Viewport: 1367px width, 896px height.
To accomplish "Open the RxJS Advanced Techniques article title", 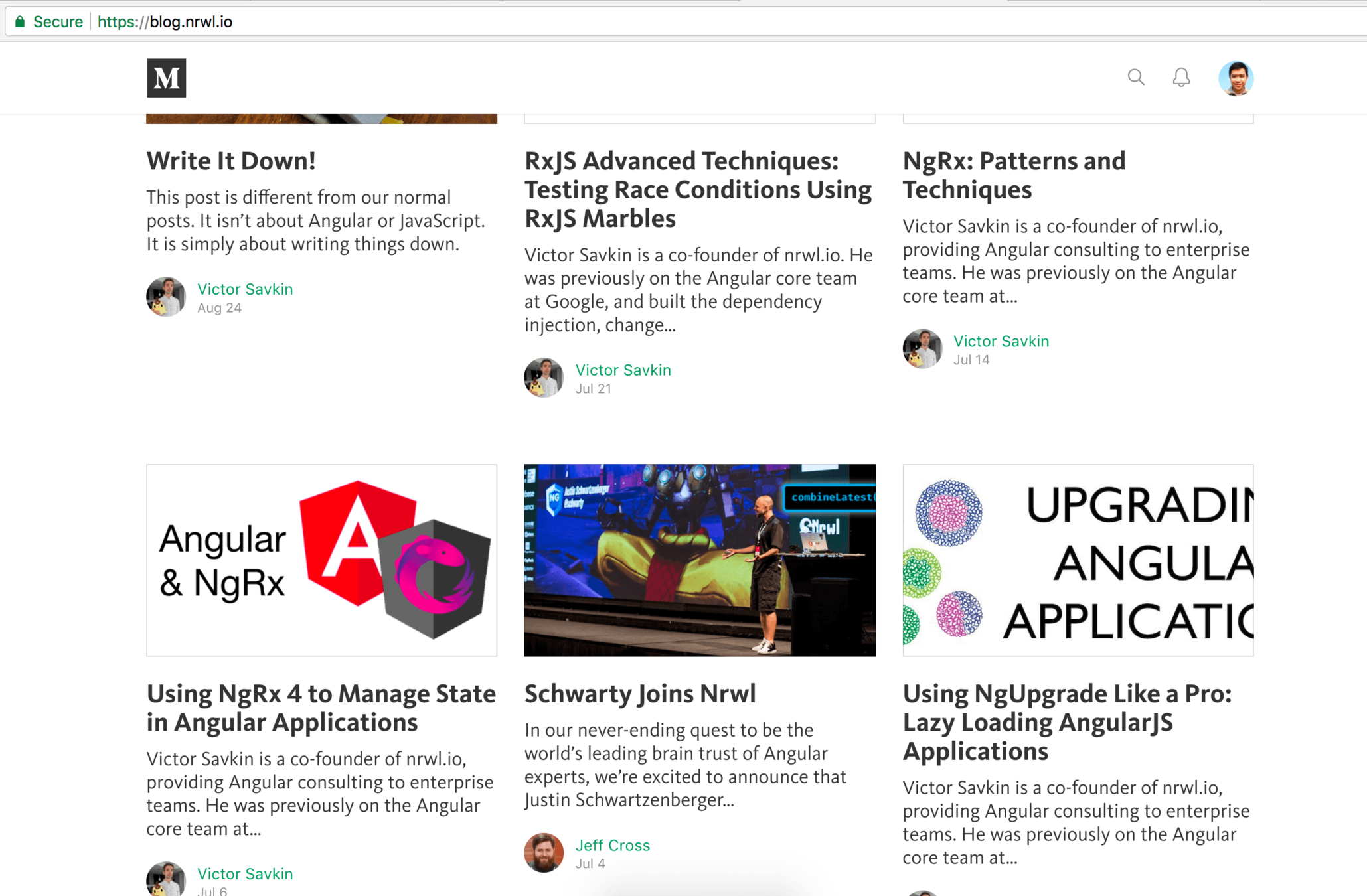I will pos(697,189).
